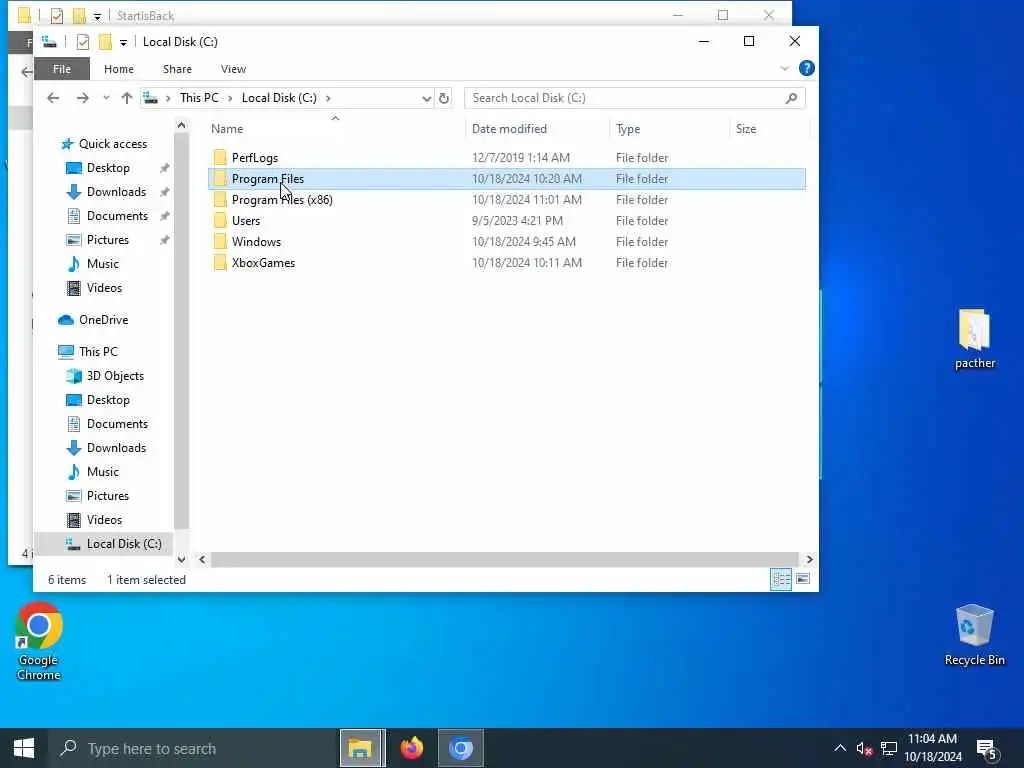
Task: Open the pacther desktop folder
Action: click(x=974, y=340)
